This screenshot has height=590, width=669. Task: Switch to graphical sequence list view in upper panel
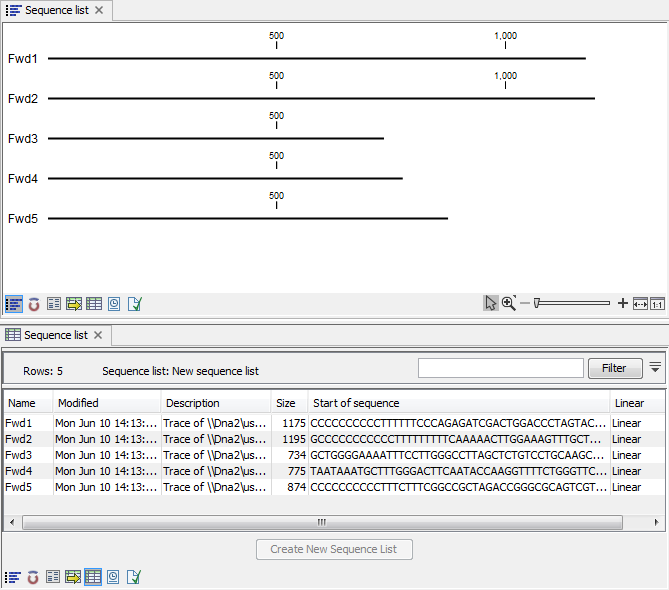click(x=14, y=304)
